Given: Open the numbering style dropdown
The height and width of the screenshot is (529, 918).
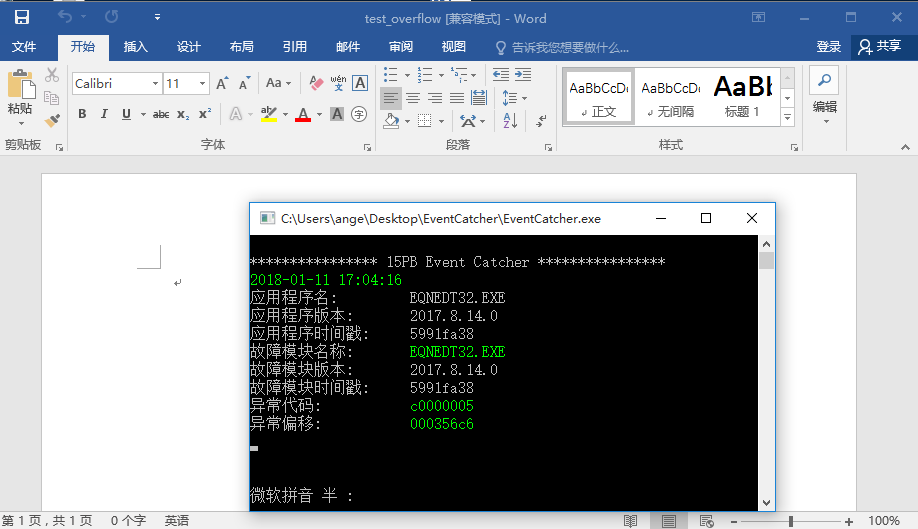Looking at the screenshot, I should point(441,75).
